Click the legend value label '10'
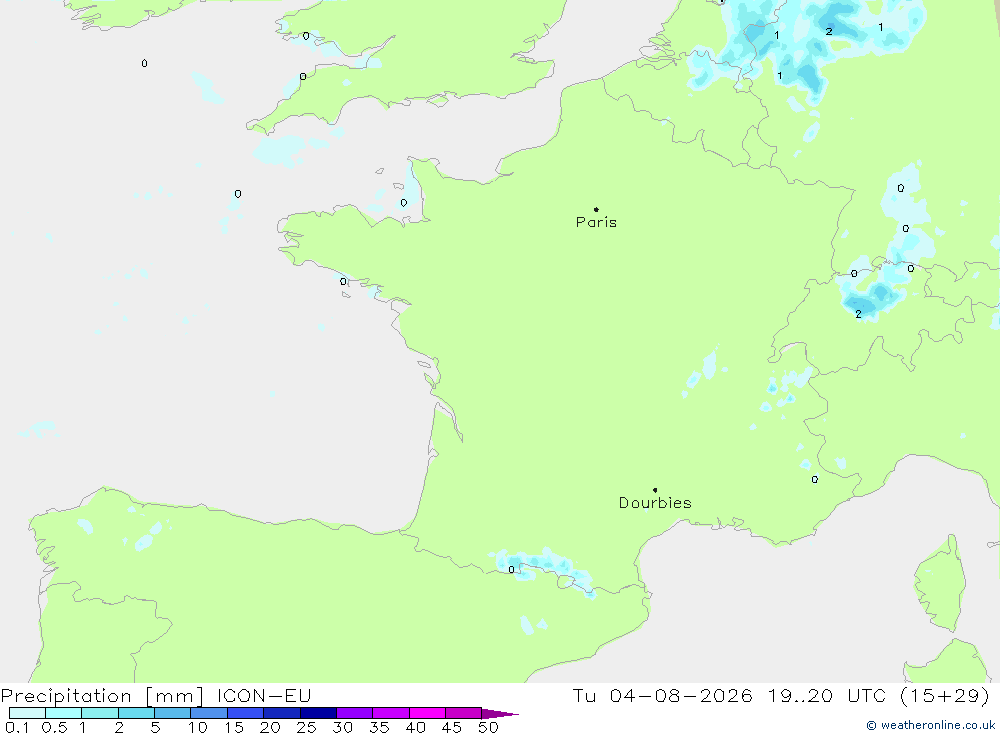1000x733 pixels. (x=198, y=727)
